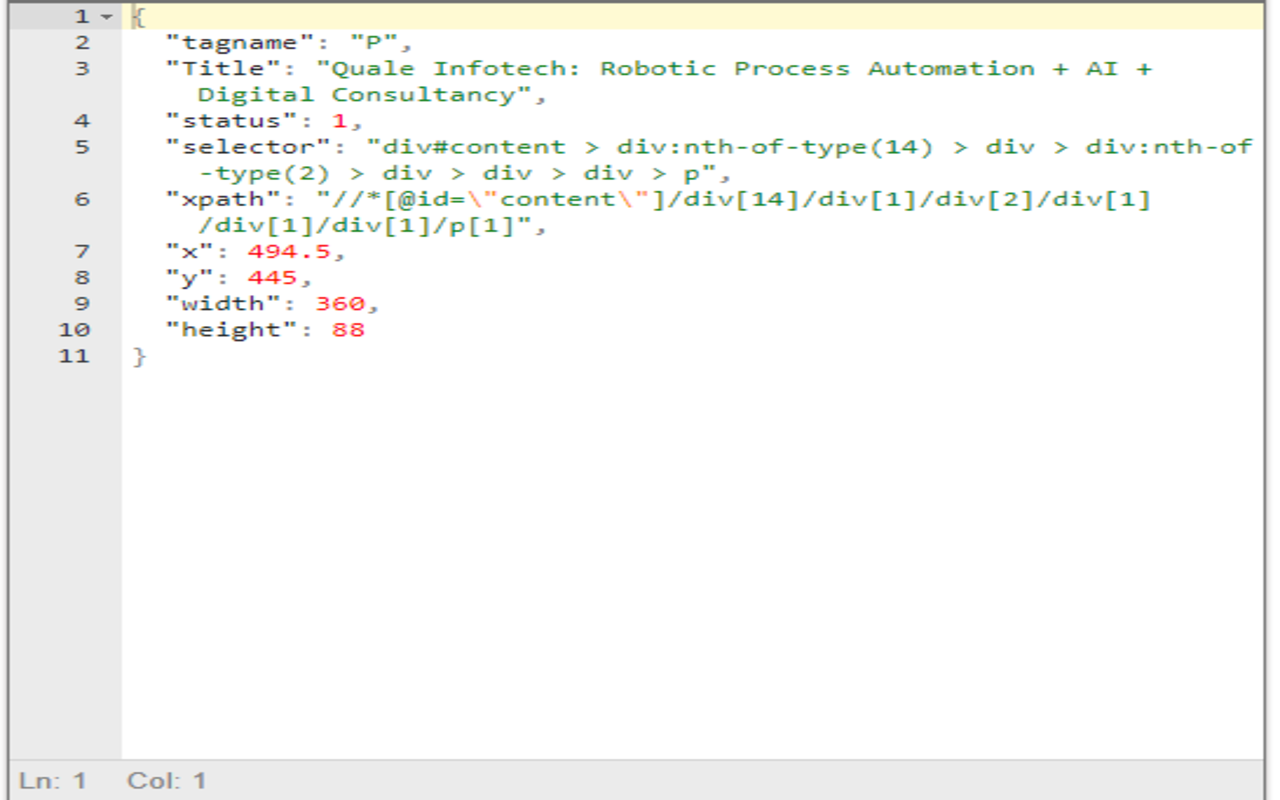Image resolution: width=1280 pixels, height=800 pixels.
Task: Place cursor in the "P" tagname value
Action: (374, 43)
